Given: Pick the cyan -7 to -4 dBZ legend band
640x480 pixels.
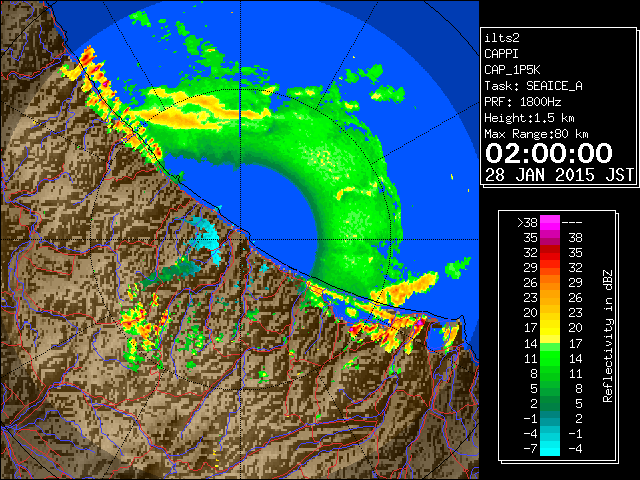Looking at the screenshot, I should click(x=550, y=448).
